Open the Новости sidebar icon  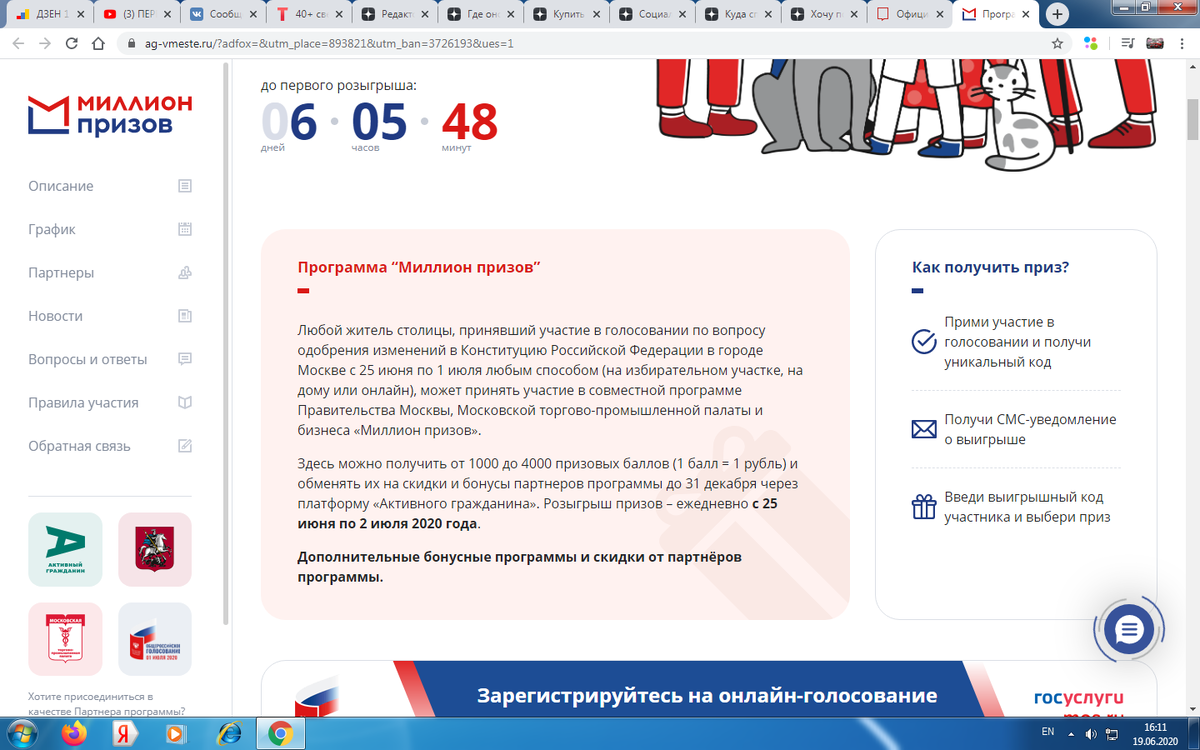[184, 316]
